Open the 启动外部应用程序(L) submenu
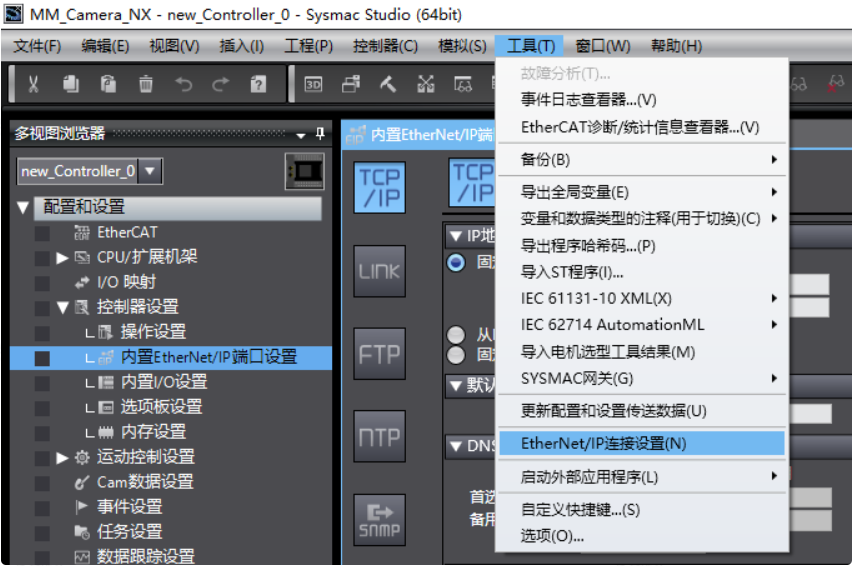Image resolution: width=852 pixels, height=566 pixels. click(642, 477)
